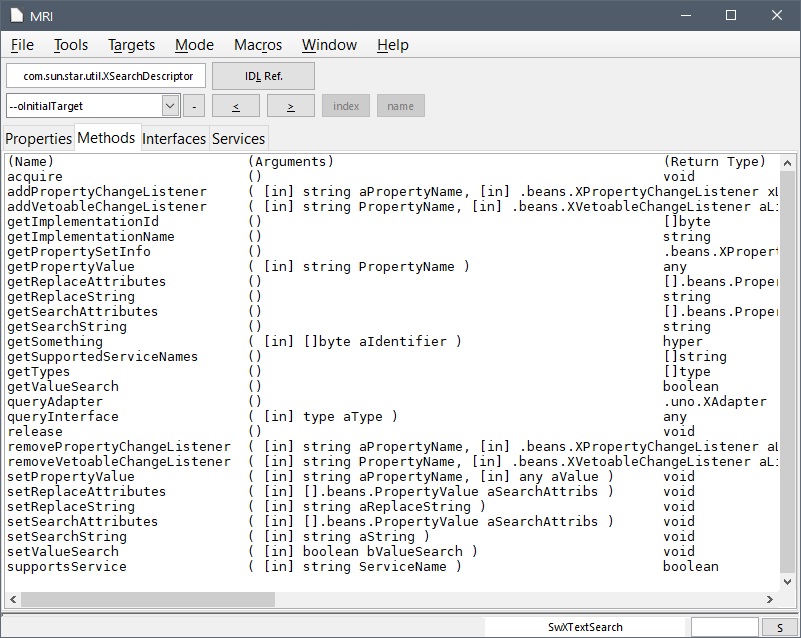Switch to the Services tab
Screen dimensions: 801x638
point(239,138)
